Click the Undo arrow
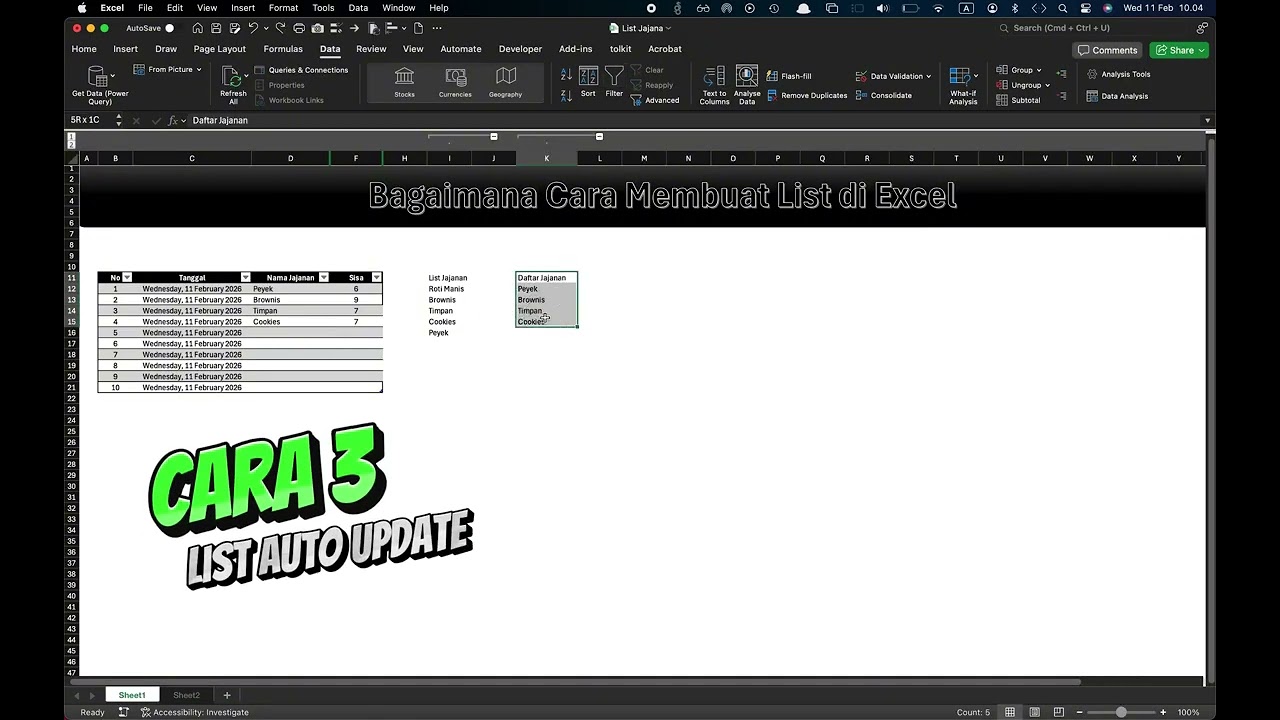1280x720 pixels. pyautogui.click(x=253, y=28)
